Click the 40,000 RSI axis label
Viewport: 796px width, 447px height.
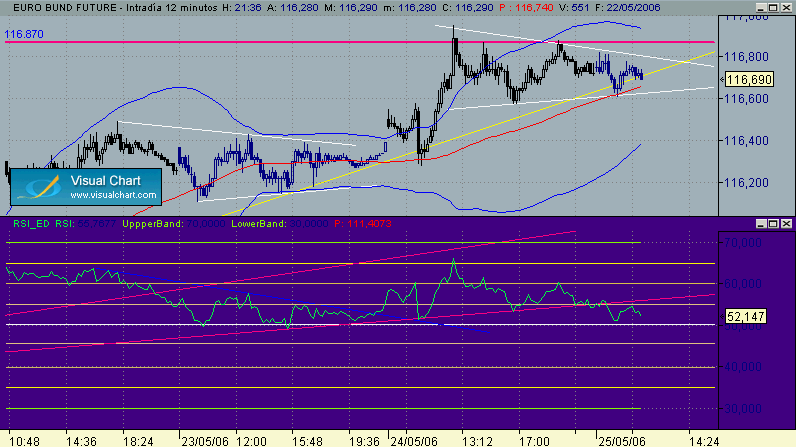[743, 367]
